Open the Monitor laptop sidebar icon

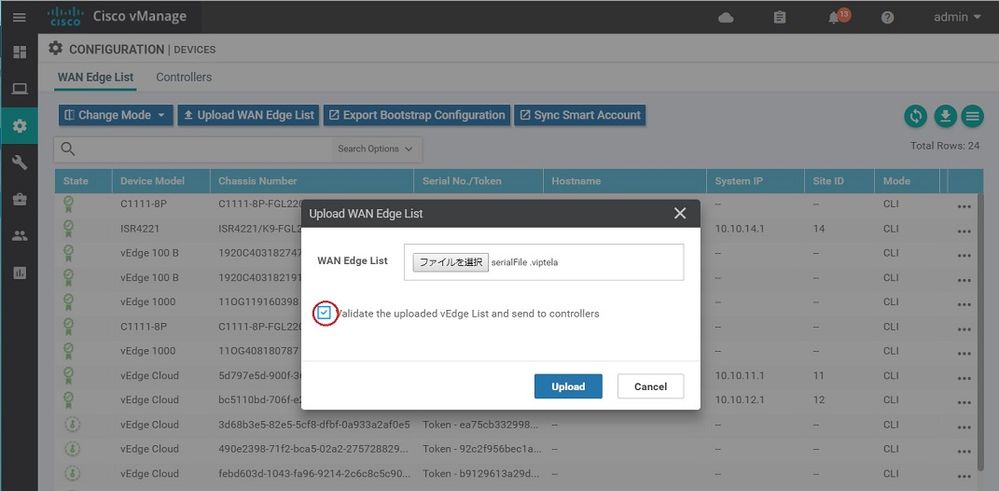[x=20, y=89]
